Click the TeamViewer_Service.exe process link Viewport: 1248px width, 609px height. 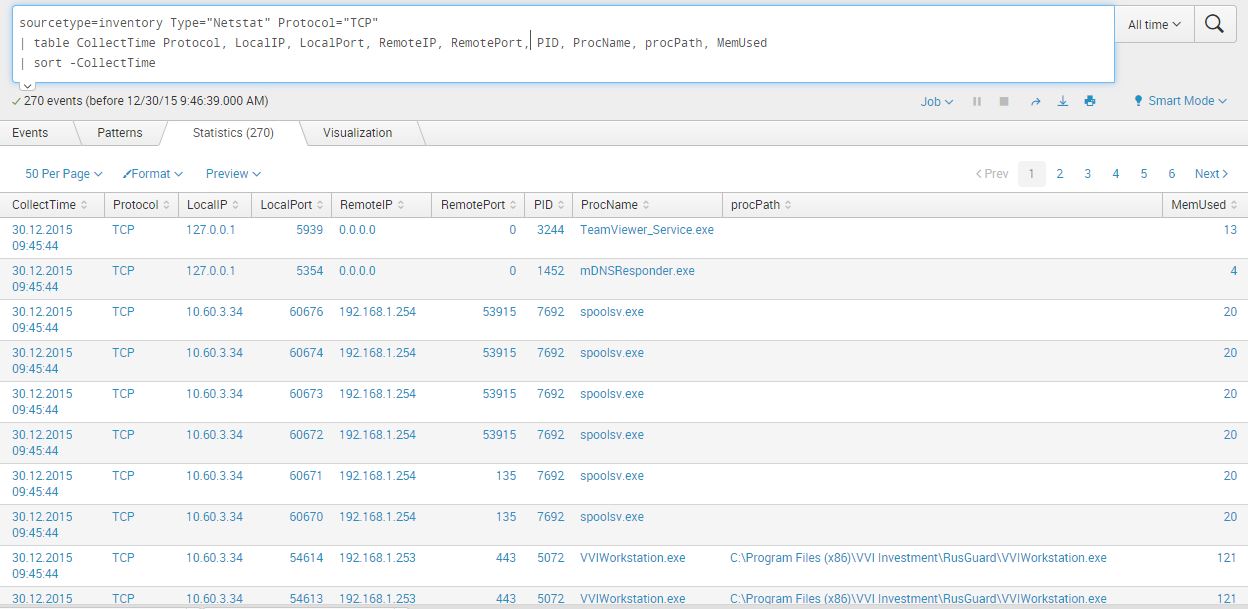coord(647,229)
